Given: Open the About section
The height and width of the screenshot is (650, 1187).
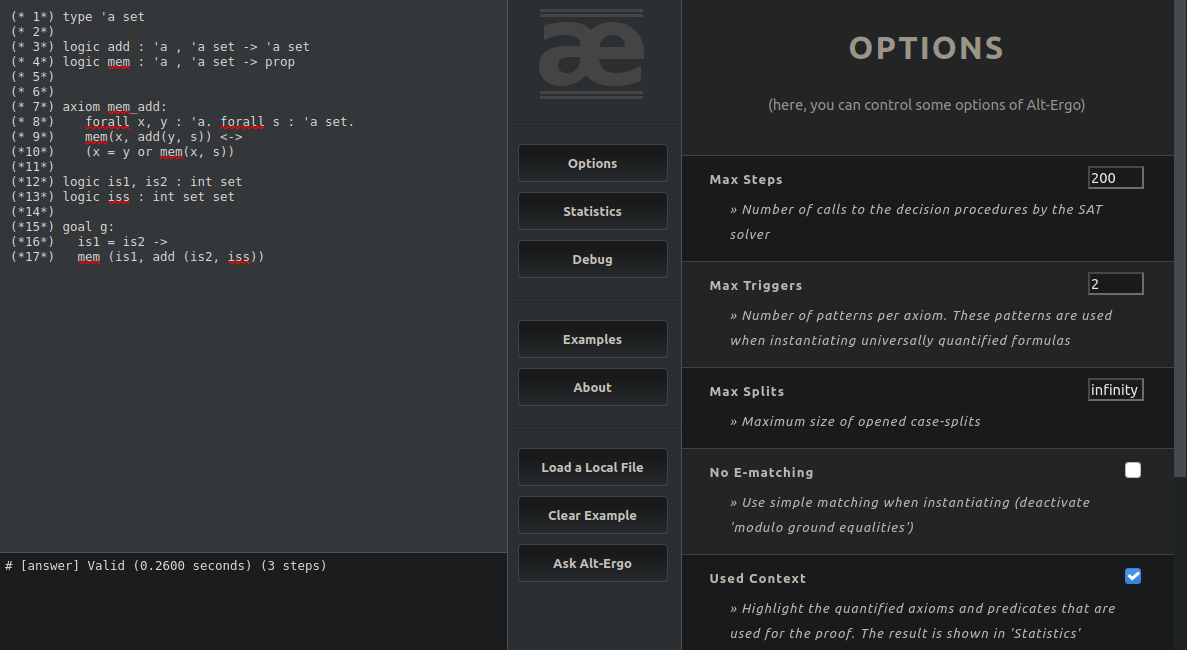Looking at the screenshot, I should [592, 387].
